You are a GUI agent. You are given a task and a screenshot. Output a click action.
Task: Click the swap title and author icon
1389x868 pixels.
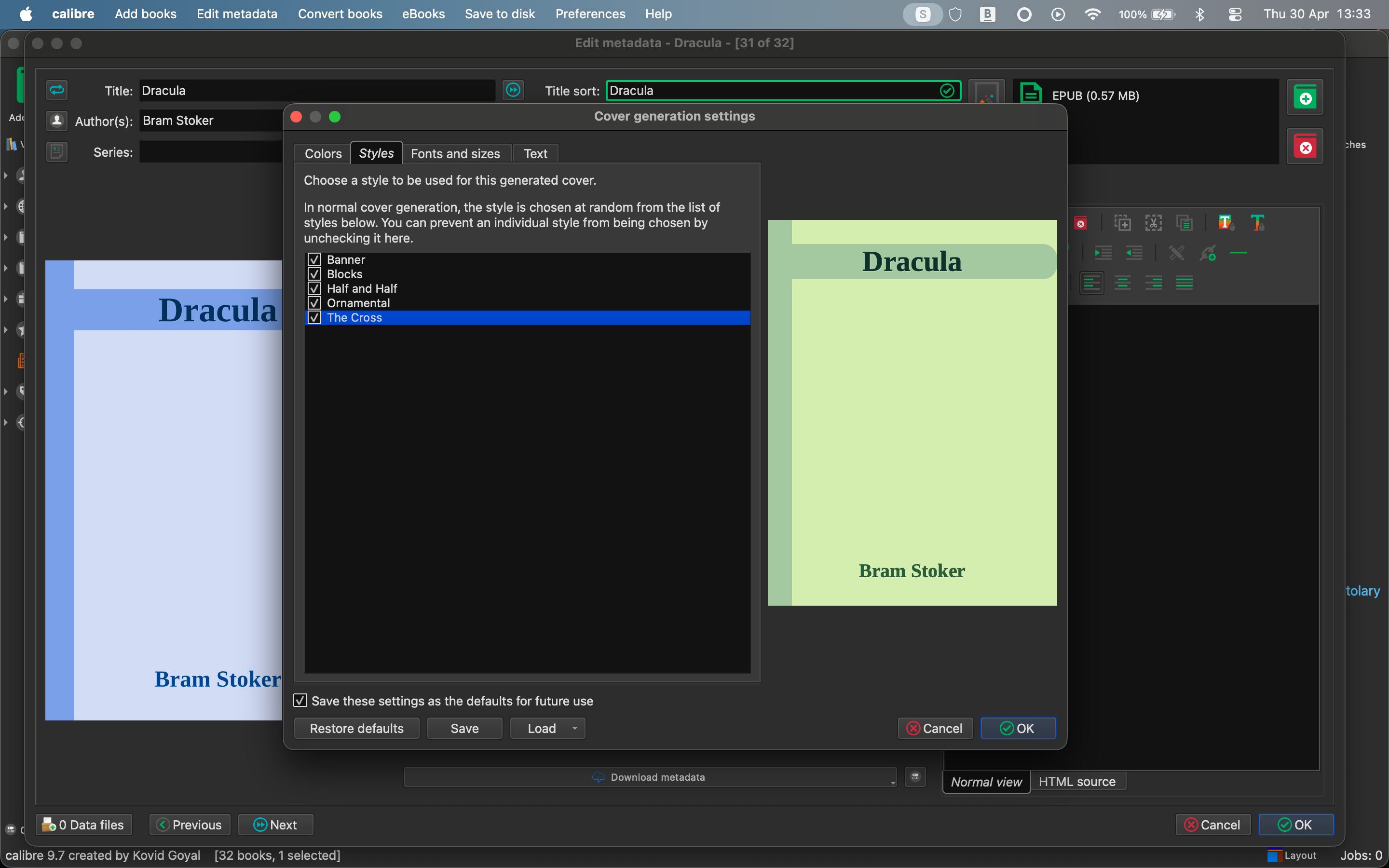tap(57, 90)
